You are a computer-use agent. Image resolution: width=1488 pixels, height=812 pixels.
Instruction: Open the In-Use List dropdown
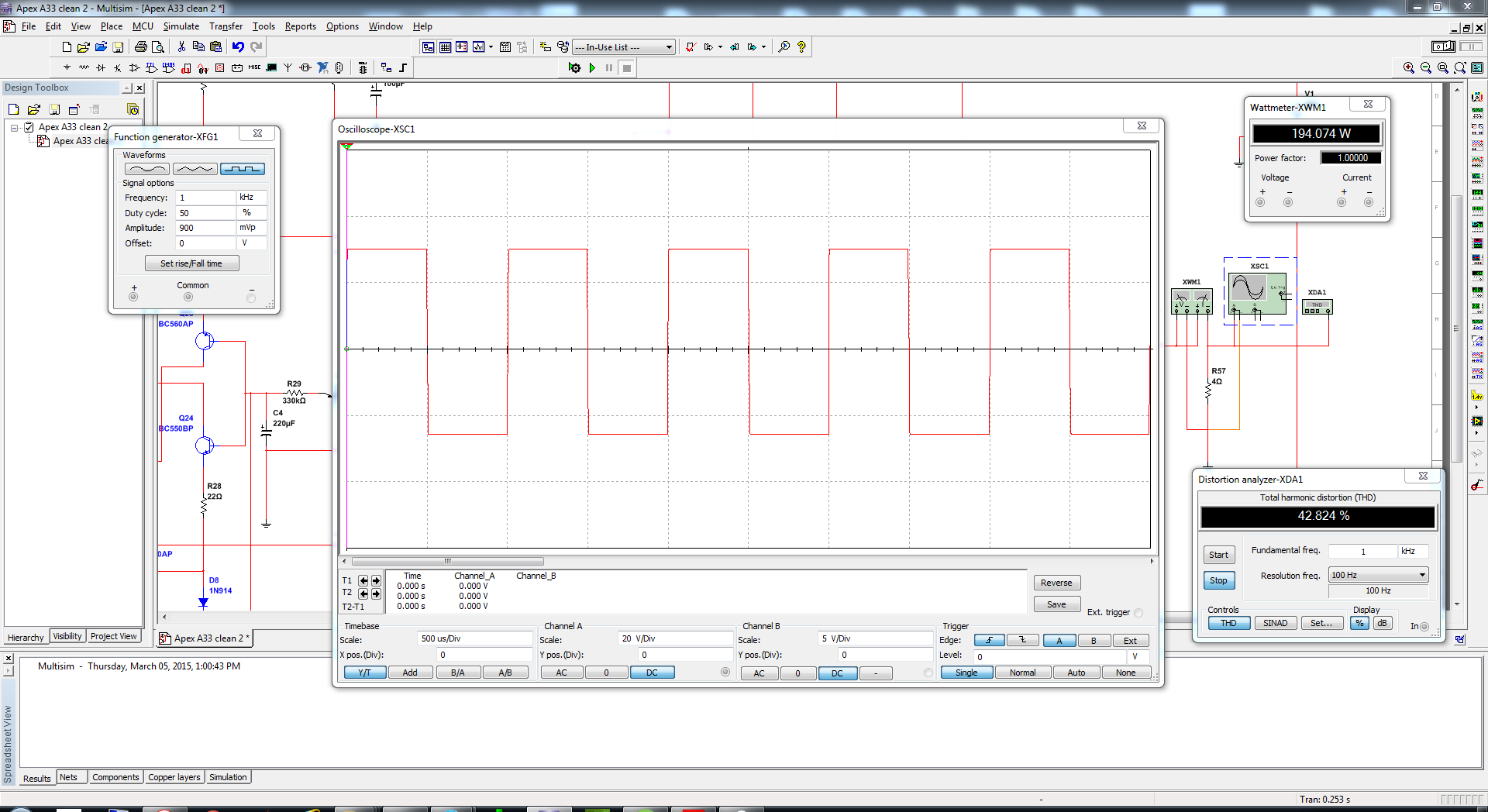(669, 47)
